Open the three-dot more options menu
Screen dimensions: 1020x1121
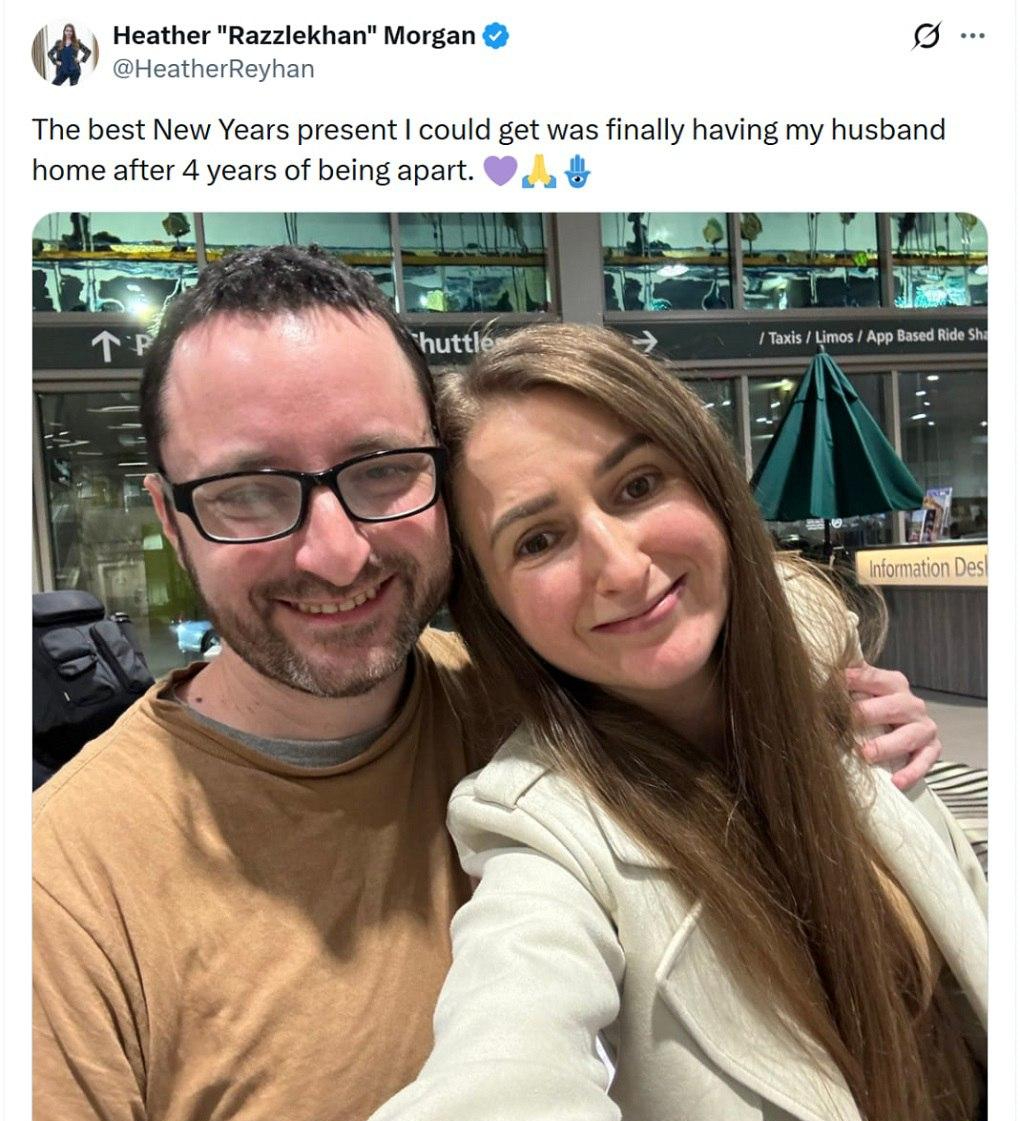coord(972,36)
